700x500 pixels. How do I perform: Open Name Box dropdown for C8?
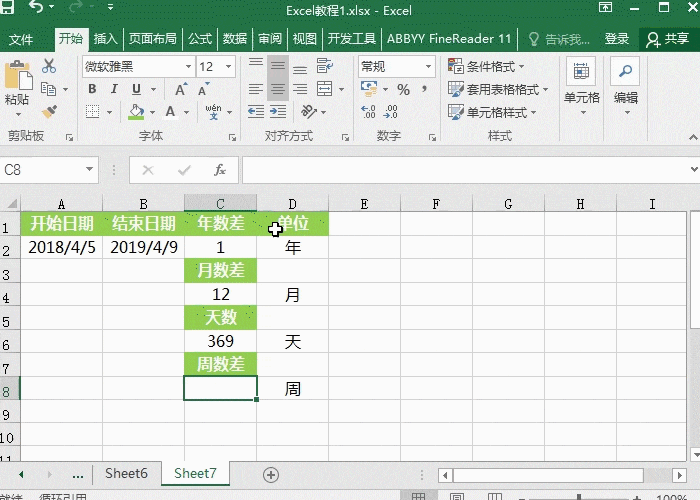point(89,170)
